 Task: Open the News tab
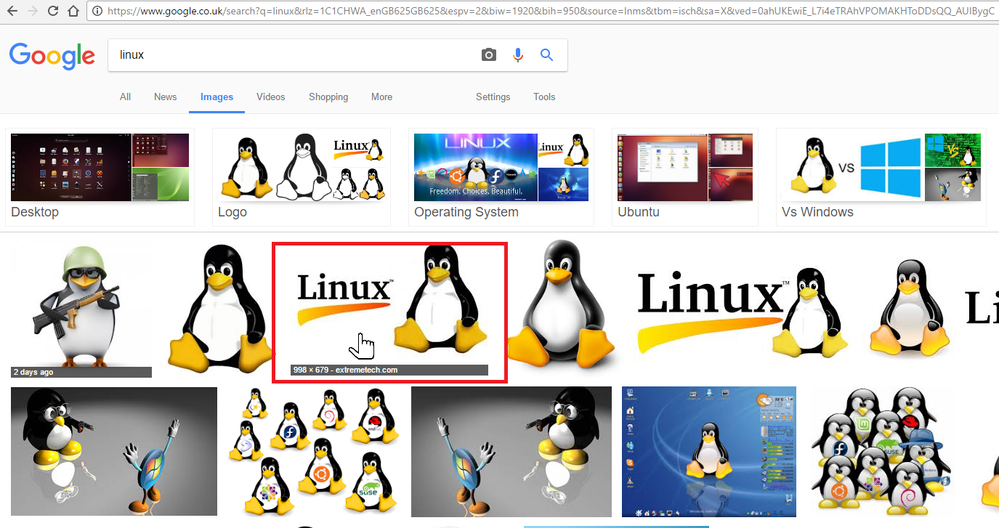click(165, 97)
